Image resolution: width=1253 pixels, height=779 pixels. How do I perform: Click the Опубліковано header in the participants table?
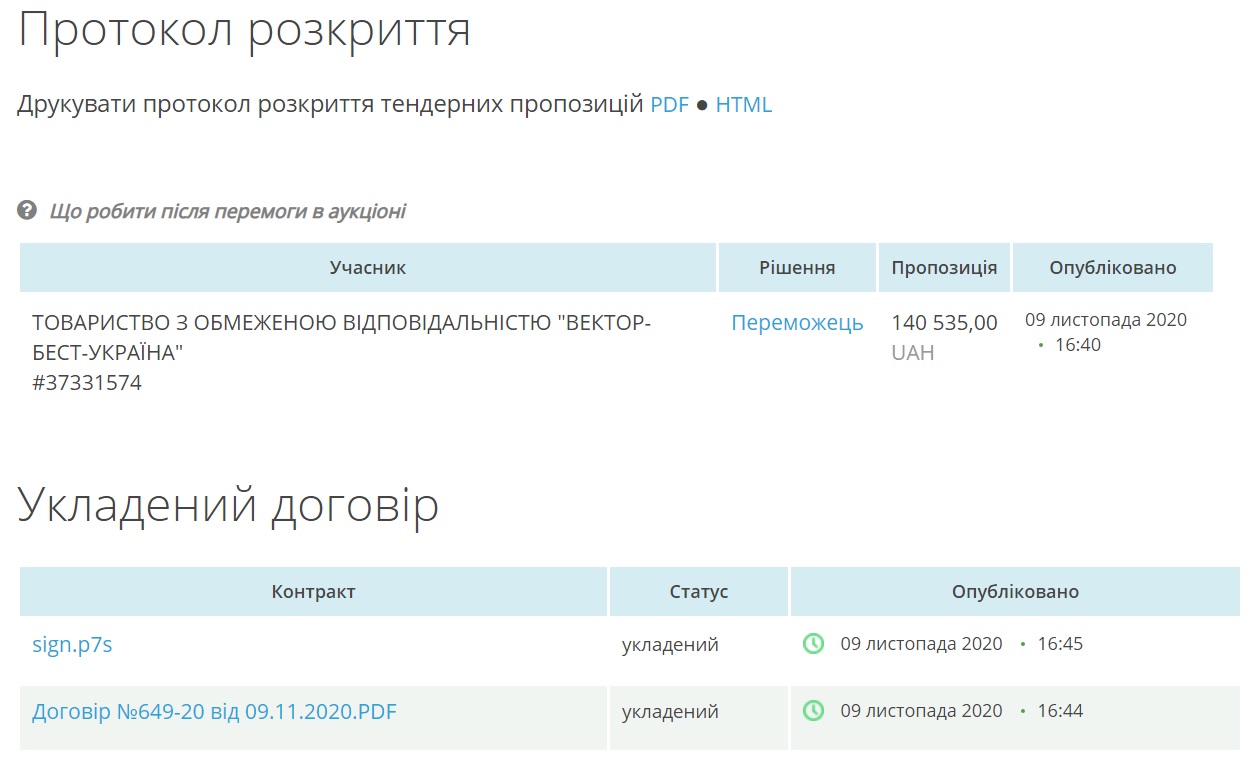point(1112,268)
